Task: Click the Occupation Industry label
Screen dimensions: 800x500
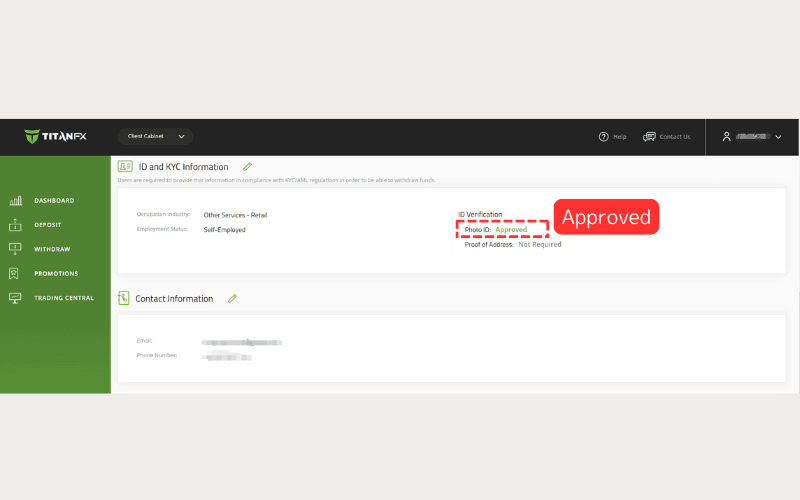Action: coord(163,214)
